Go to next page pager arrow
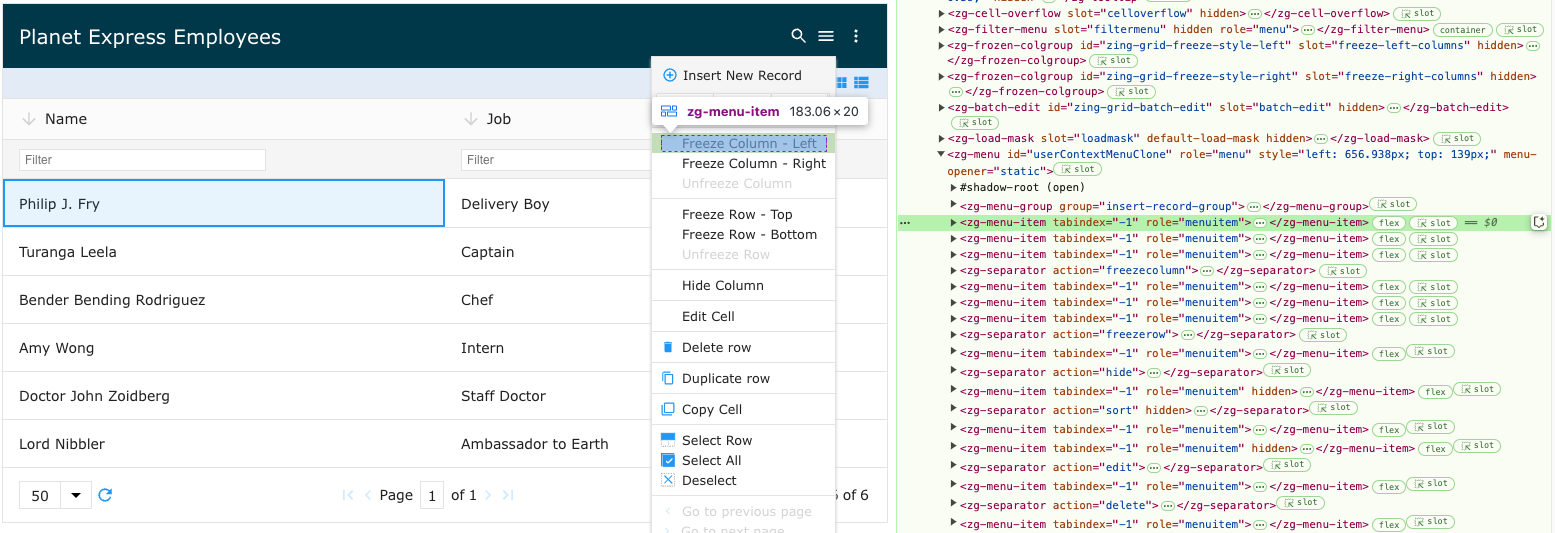The width and height of the screenshot is (1555, 533). point(490,495)
